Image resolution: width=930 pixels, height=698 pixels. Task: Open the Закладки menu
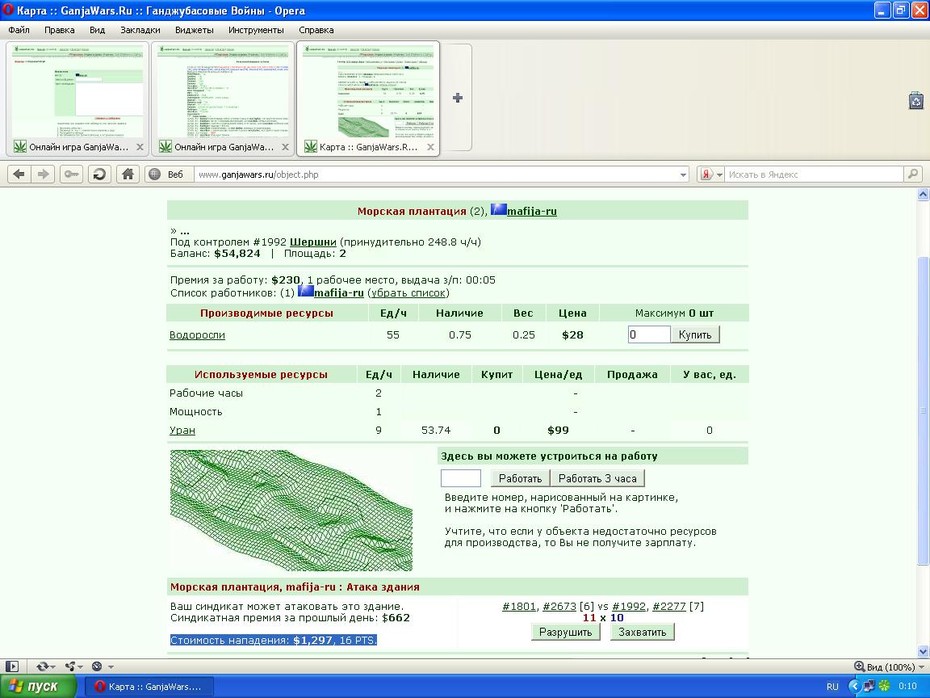tap(140, 30)
